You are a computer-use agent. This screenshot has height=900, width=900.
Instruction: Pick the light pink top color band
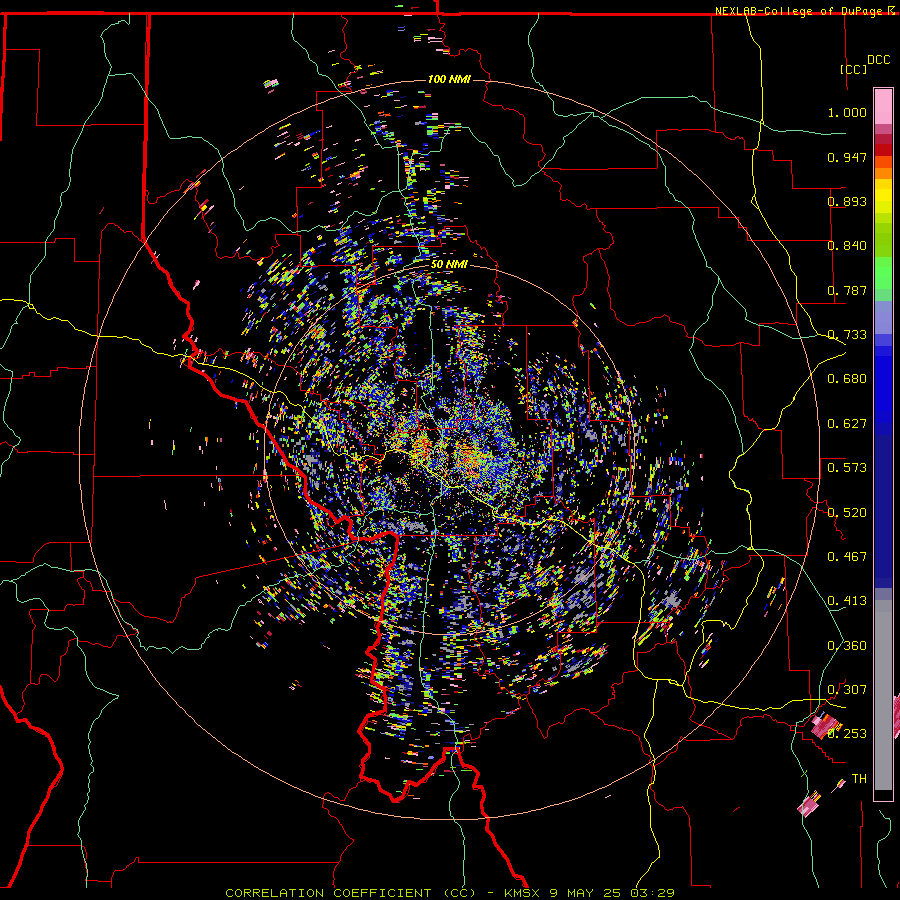[883, 106]
